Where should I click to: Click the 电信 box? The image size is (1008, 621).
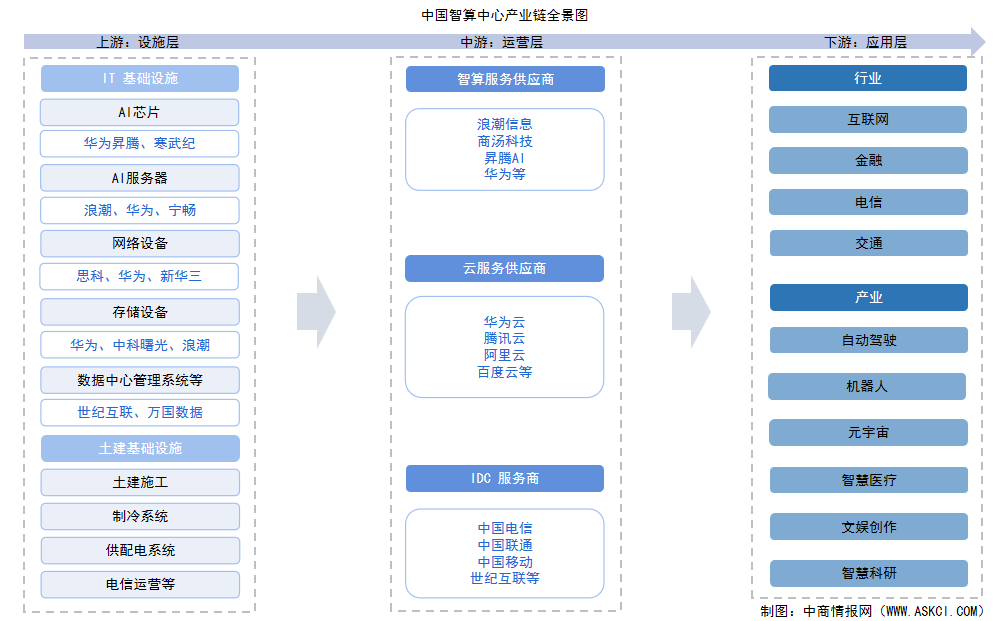868,202
